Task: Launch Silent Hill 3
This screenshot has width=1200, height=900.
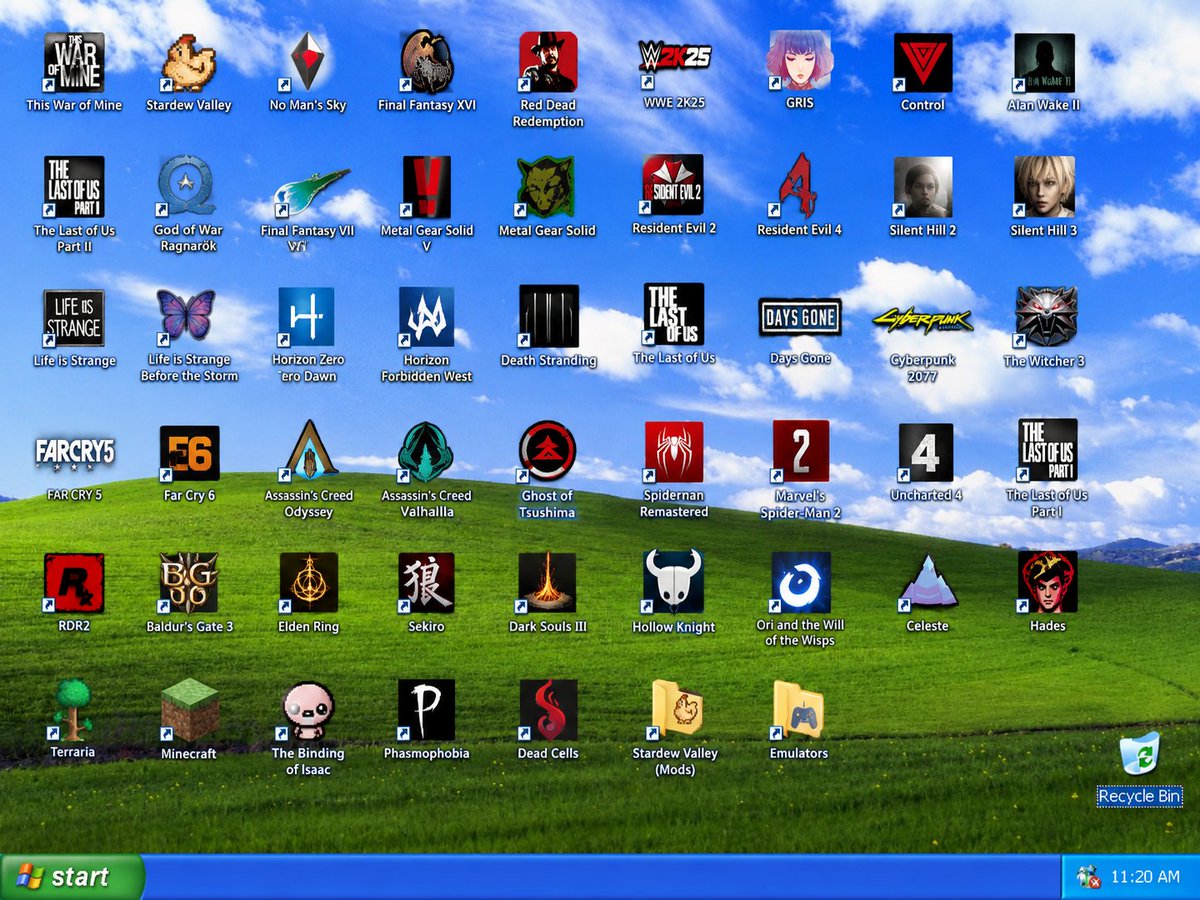Action: (1044, 186)
